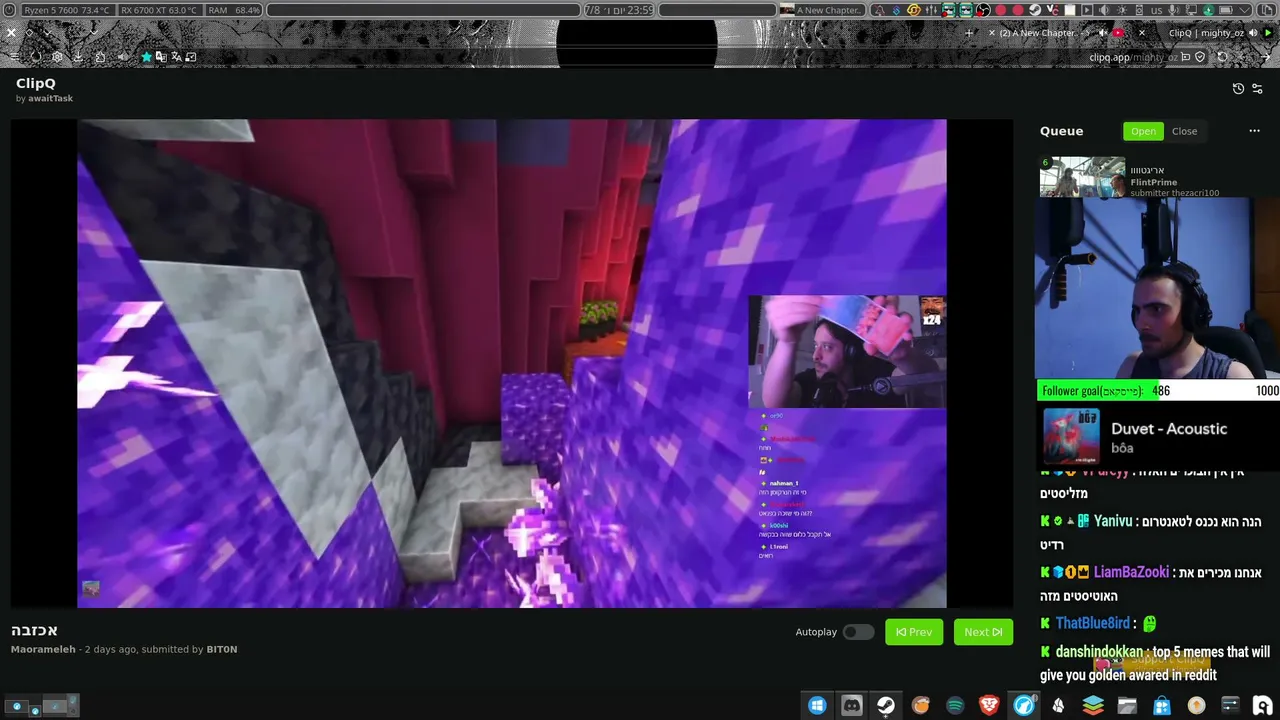Open the browser settings gear icon

tap(57, 57)
